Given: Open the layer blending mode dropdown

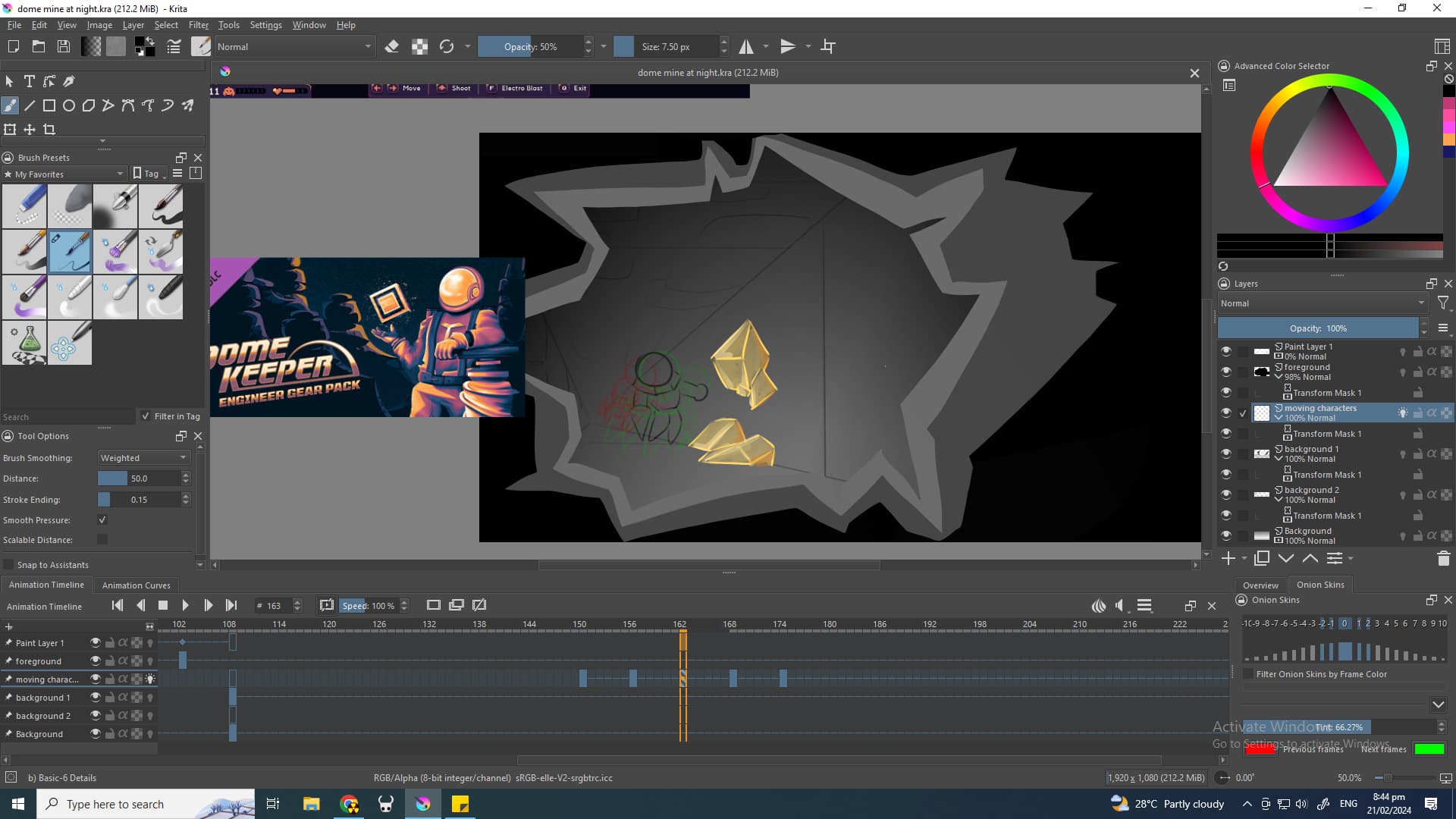Looking at the screenshot, I should (1322, 303).
